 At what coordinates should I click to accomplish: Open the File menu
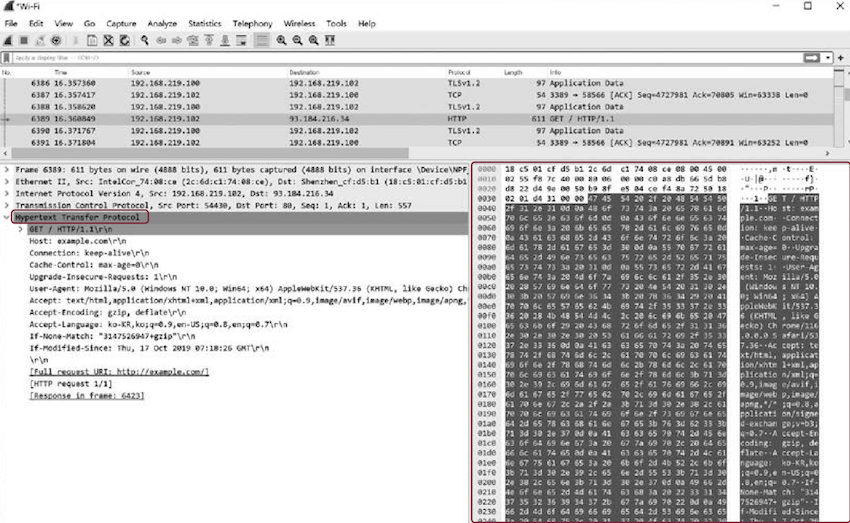coord(11,23)
